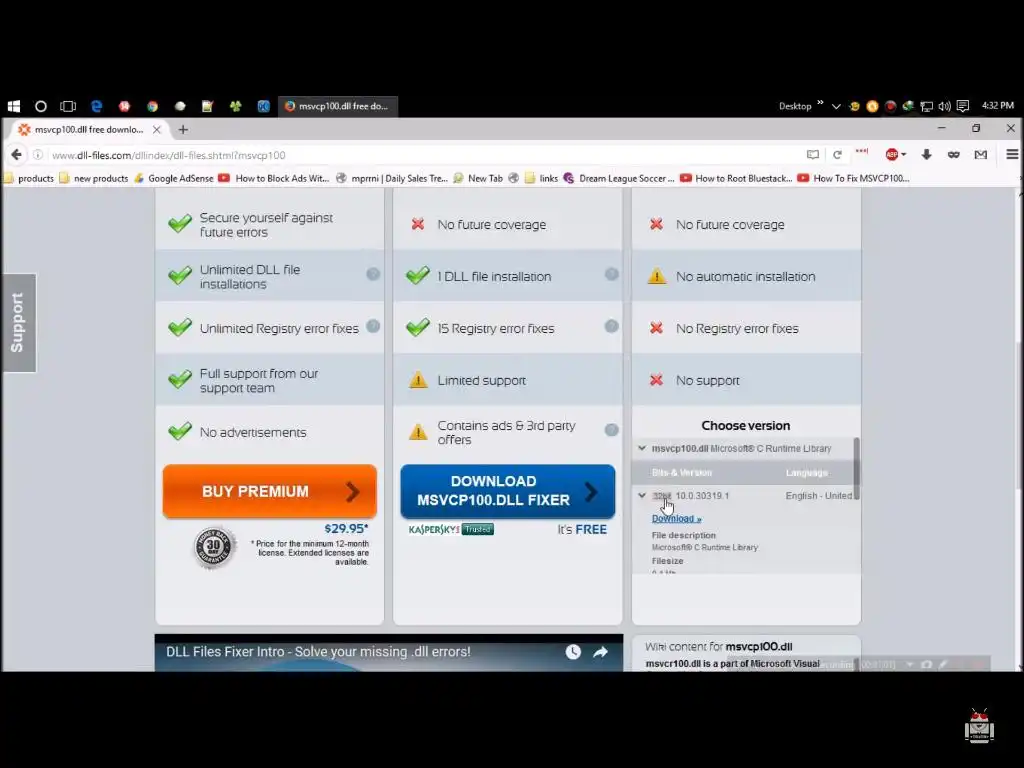Open the 'links' bookmark folder
This screenshot has width=1024, height=768.
click(541, 178)
